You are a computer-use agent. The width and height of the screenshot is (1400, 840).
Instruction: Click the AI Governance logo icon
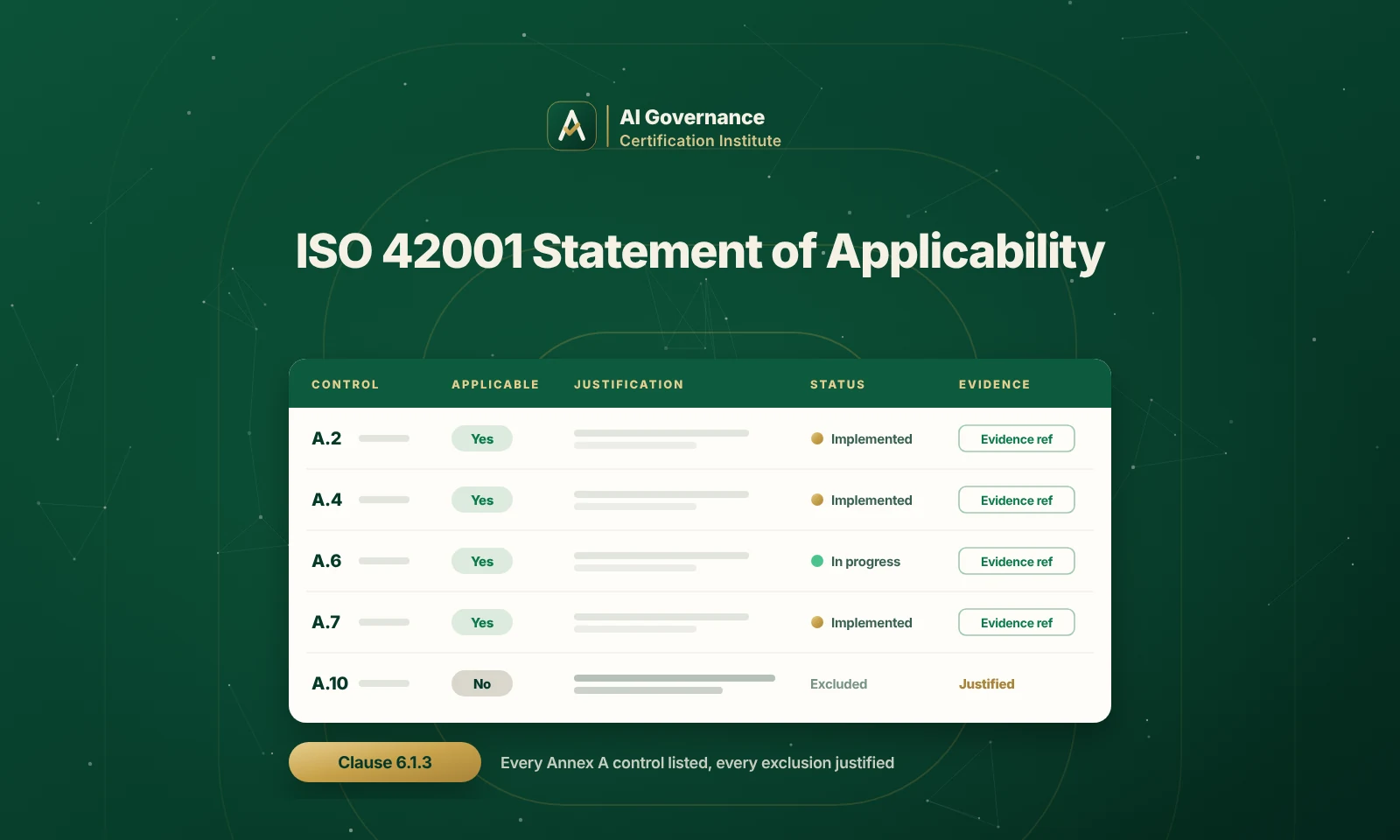coord(571,126)
